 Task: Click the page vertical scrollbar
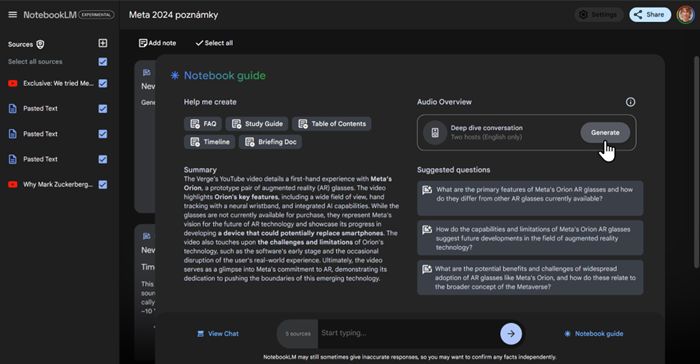tap(696, 162)
